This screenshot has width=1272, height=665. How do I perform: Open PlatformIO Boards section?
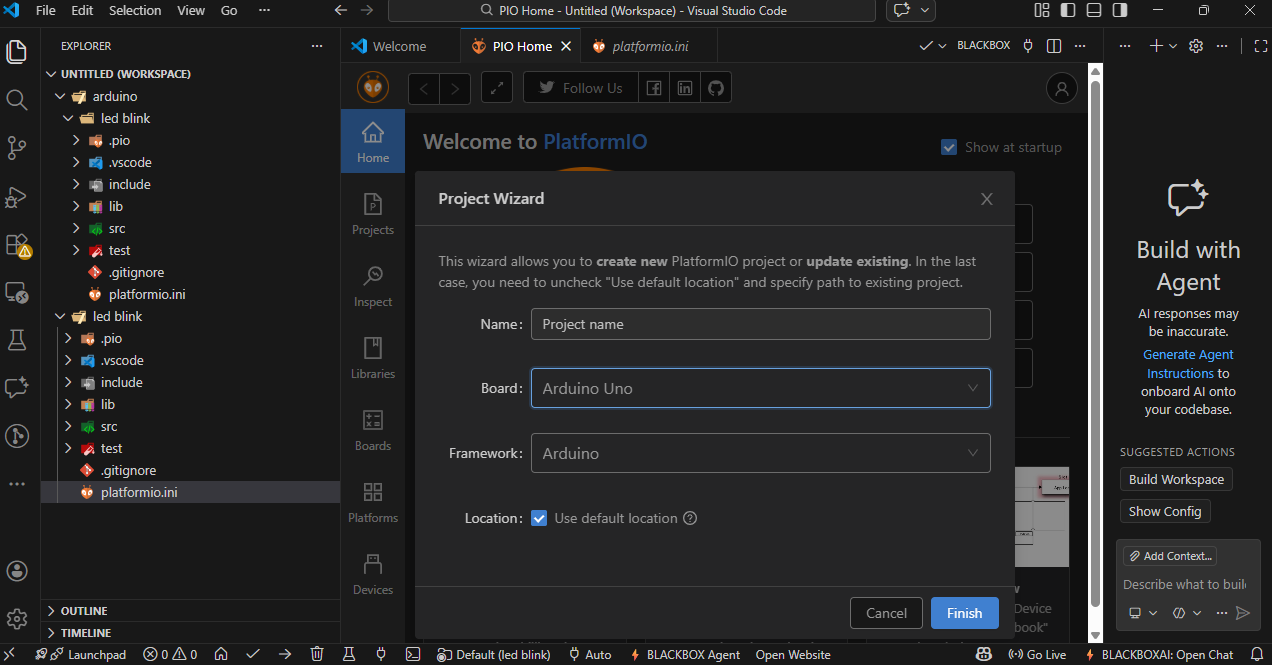click(373, 429)
